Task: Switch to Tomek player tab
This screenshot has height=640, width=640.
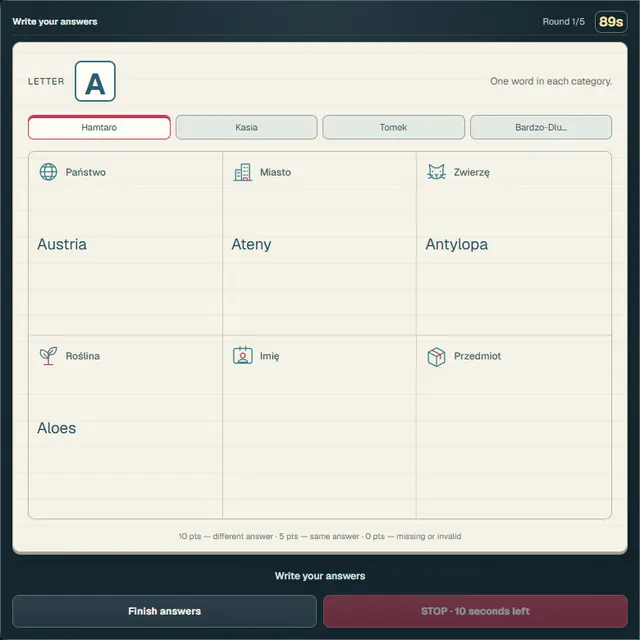Action: point(393,127)
